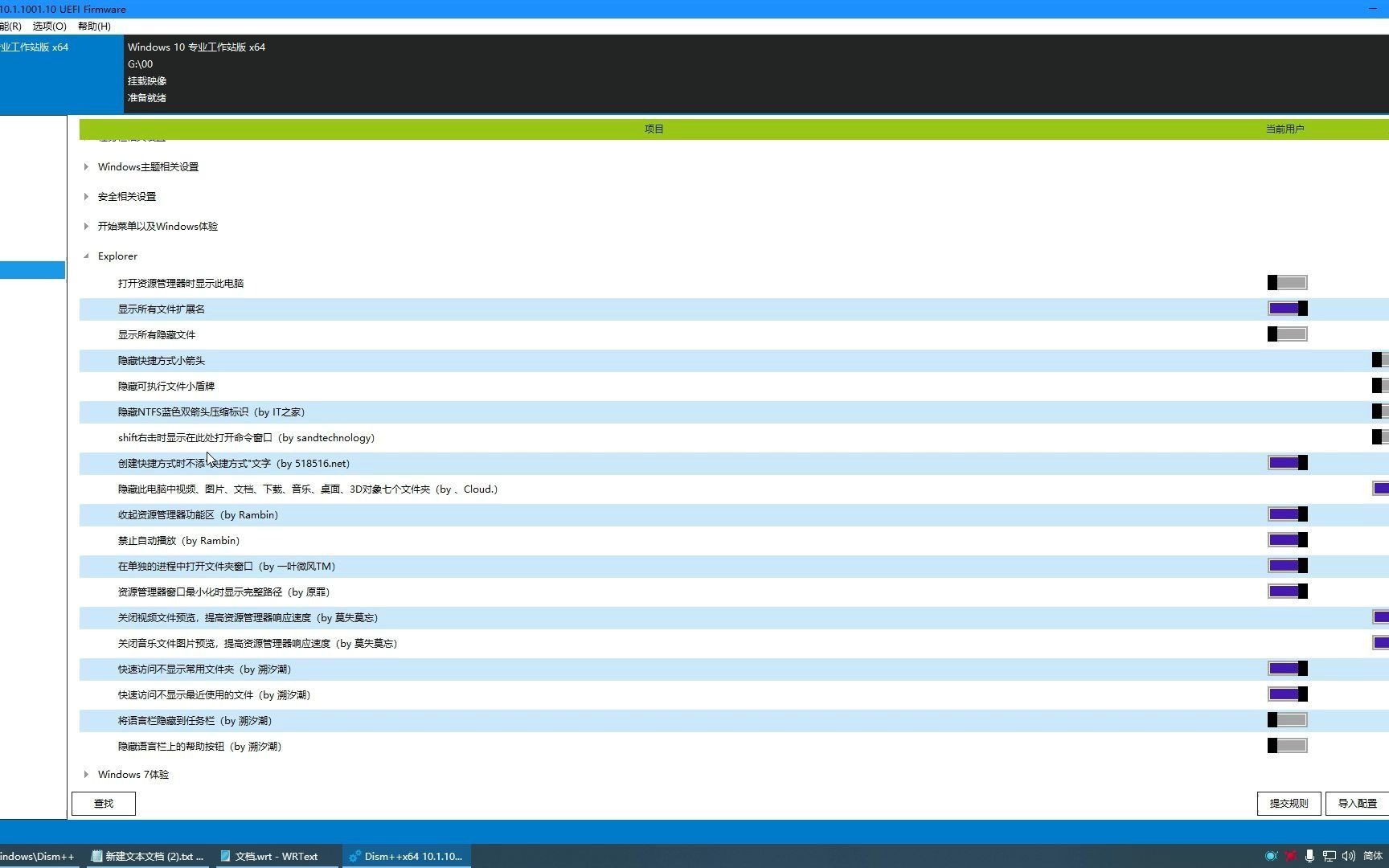Enable 显示所有隐藏文件 switch
The image size is (1389, 868).
tap(1288, 334)
